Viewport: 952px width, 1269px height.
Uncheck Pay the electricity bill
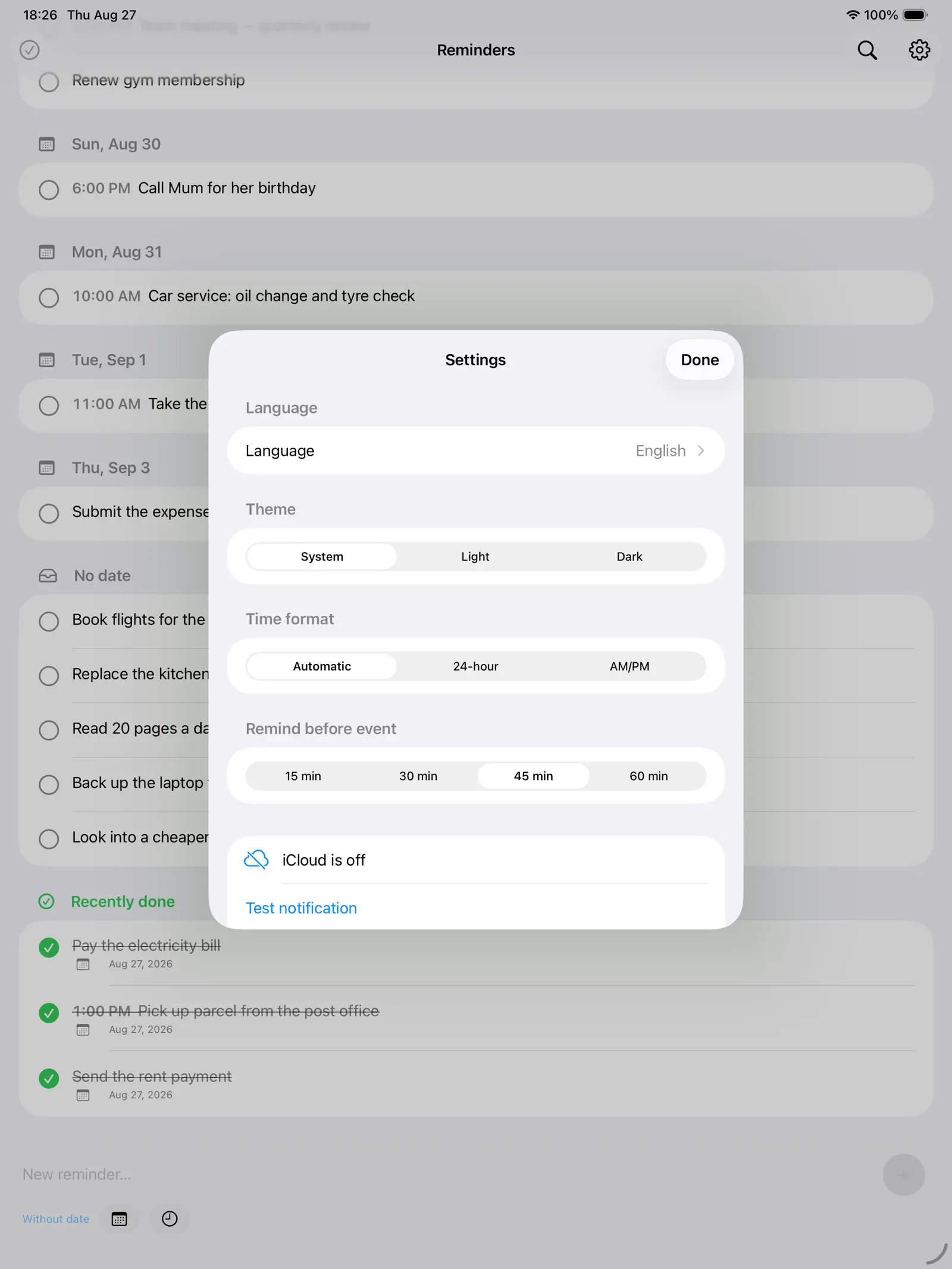pos(49,947)
